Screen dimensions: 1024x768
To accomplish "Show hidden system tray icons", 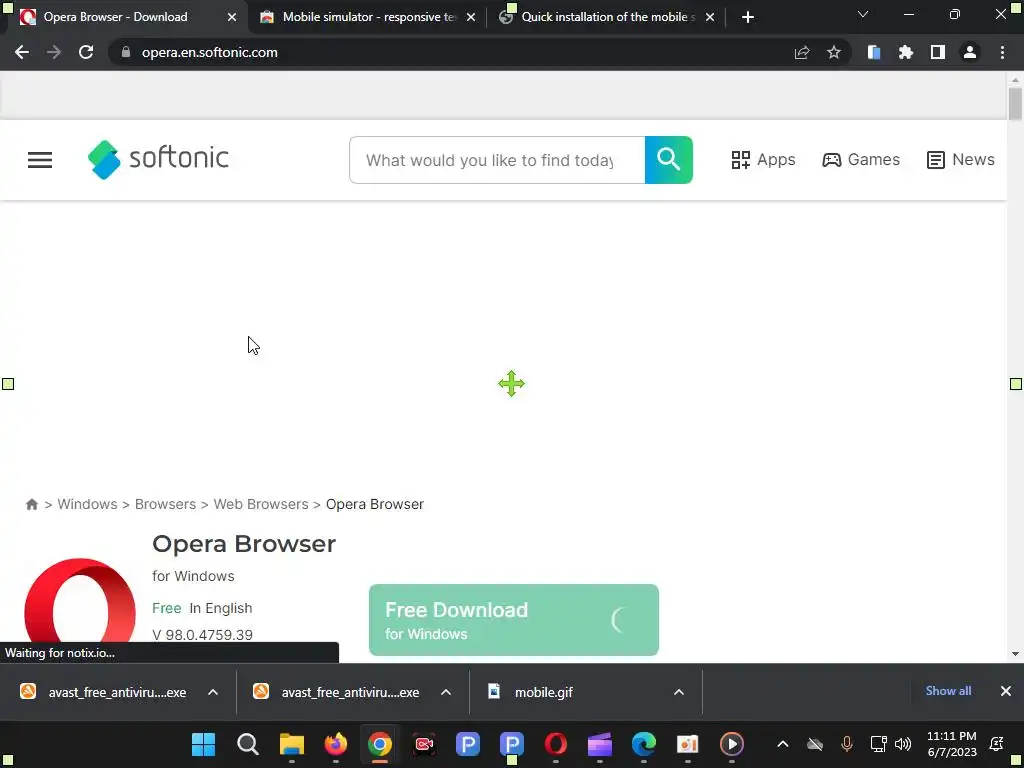I will (x=782, y=744).
